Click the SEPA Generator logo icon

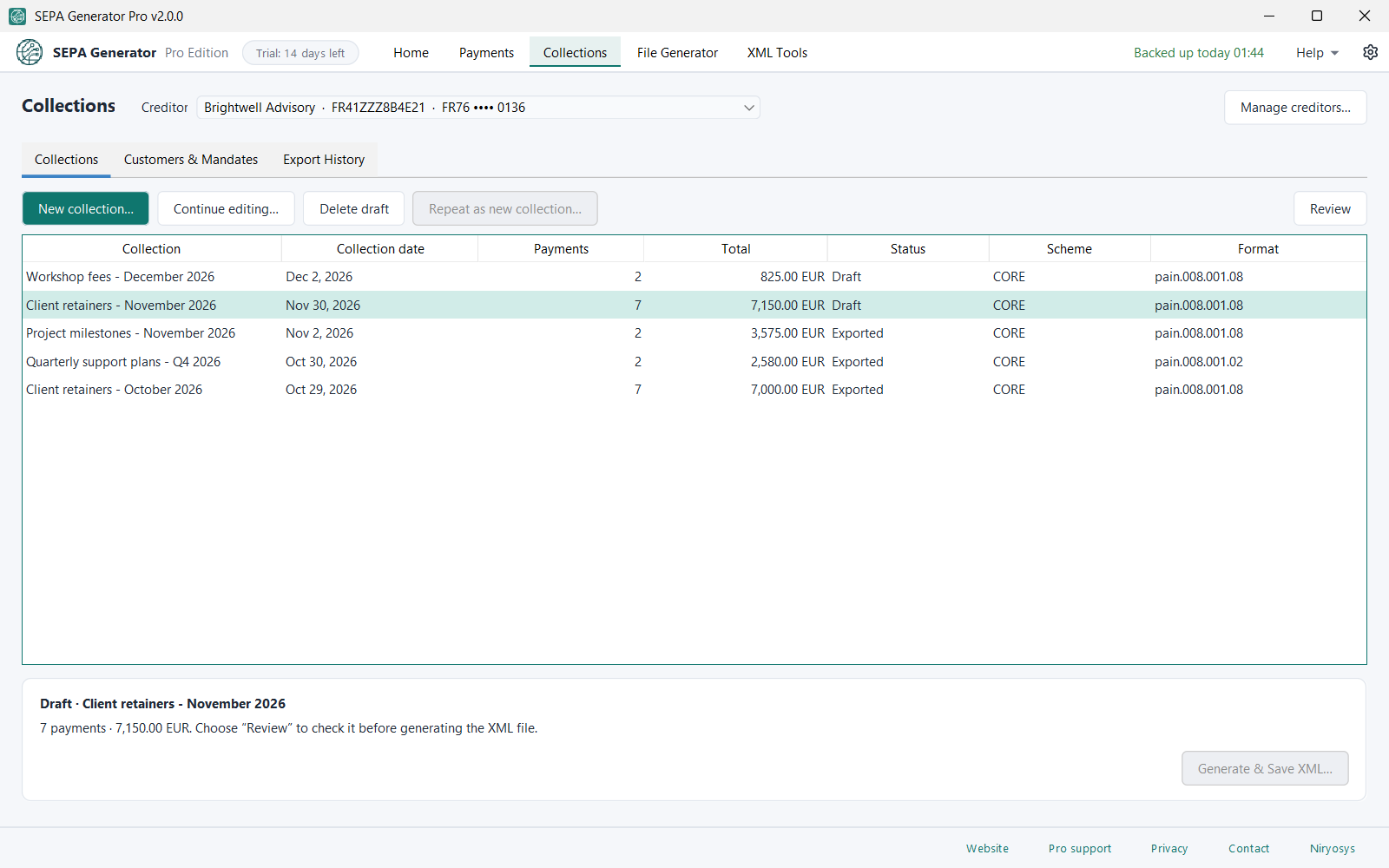coord(30,52)
